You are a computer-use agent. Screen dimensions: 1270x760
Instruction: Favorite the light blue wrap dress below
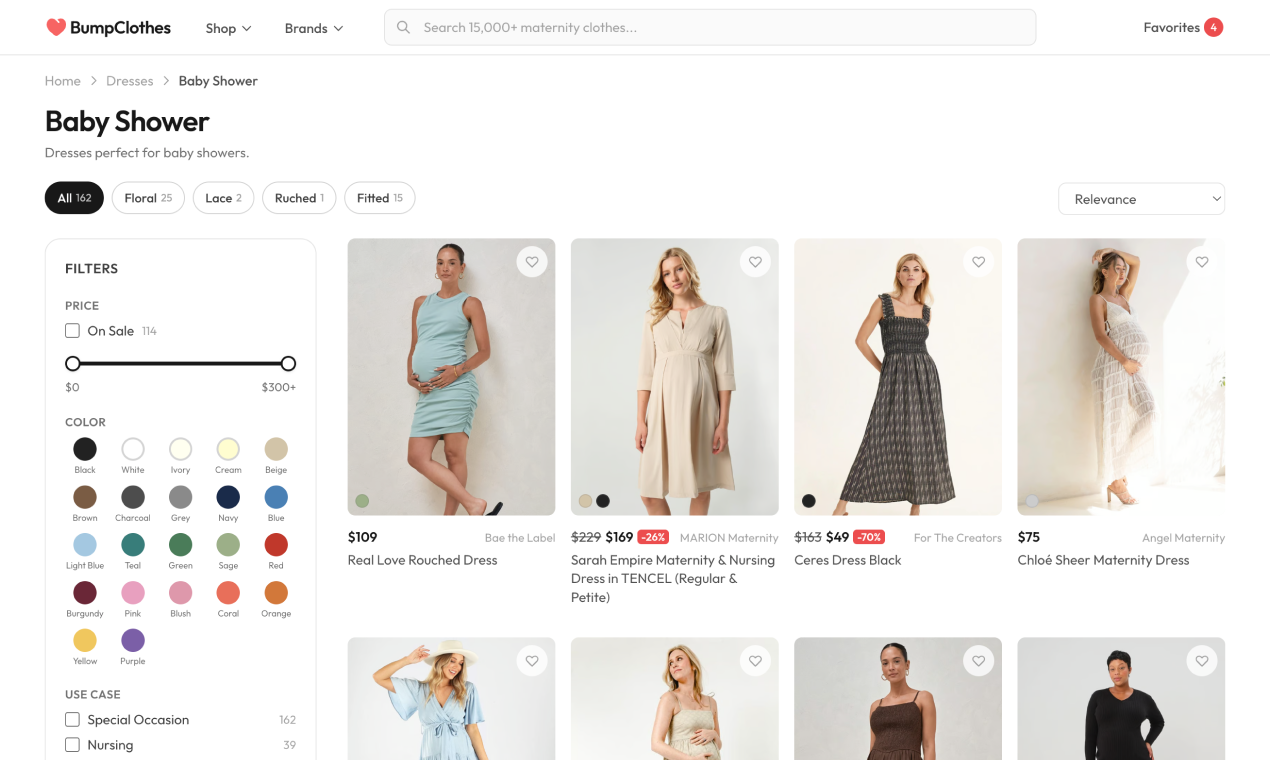[x=532, y=661]
